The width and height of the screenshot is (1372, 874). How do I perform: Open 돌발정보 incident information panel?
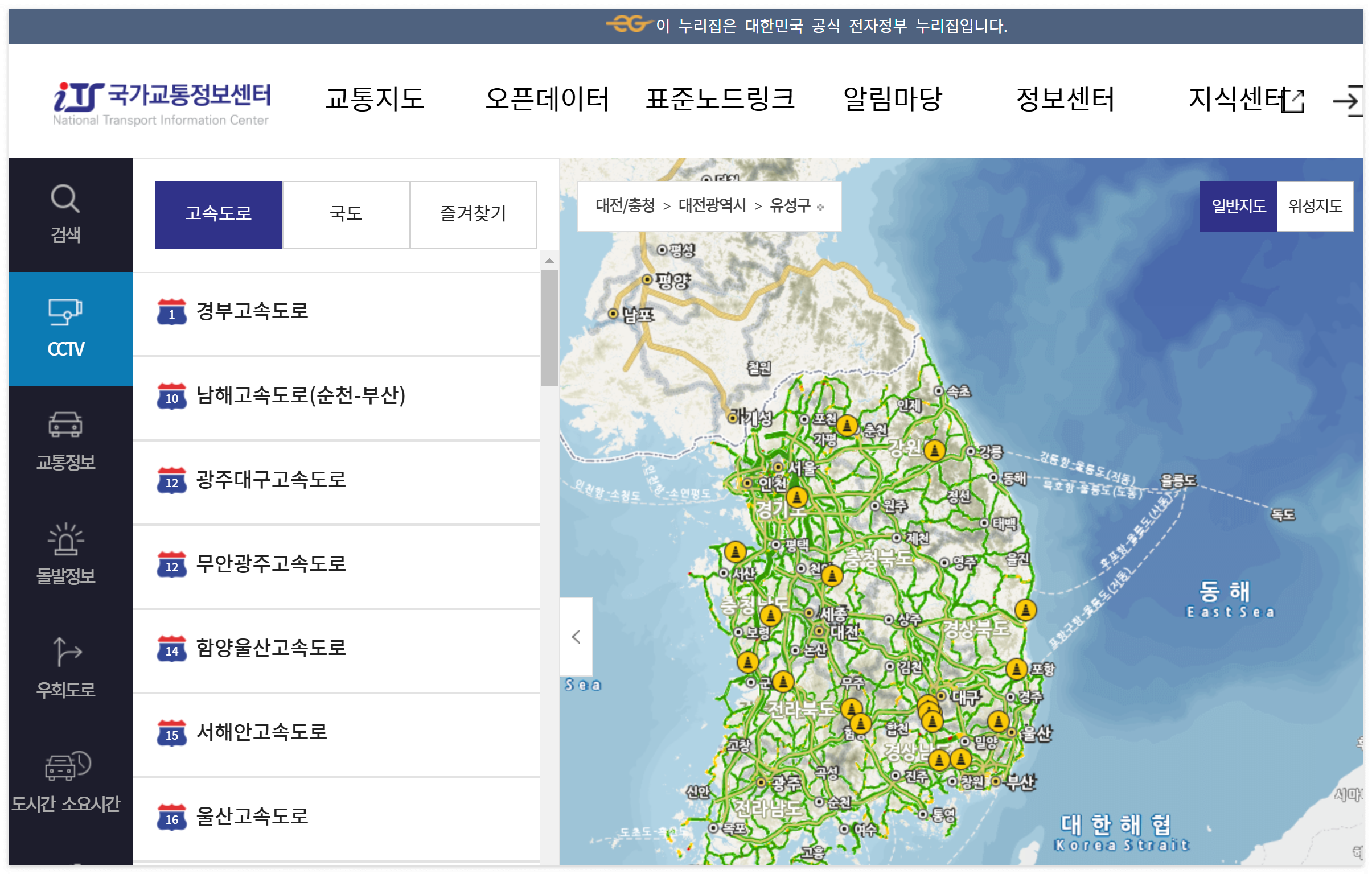tap(65, 555)
